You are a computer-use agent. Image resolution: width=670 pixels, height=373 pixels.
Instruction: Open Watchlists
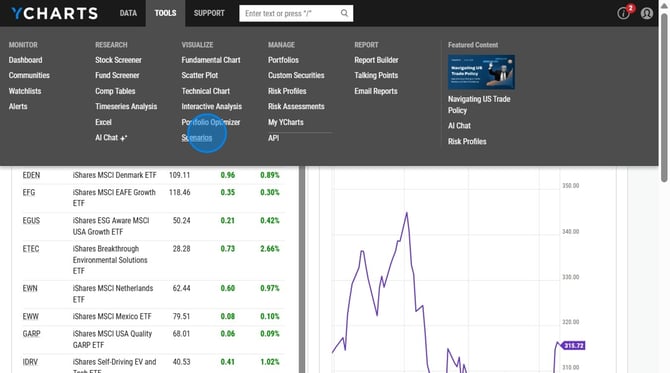click(x=25, y=91)
